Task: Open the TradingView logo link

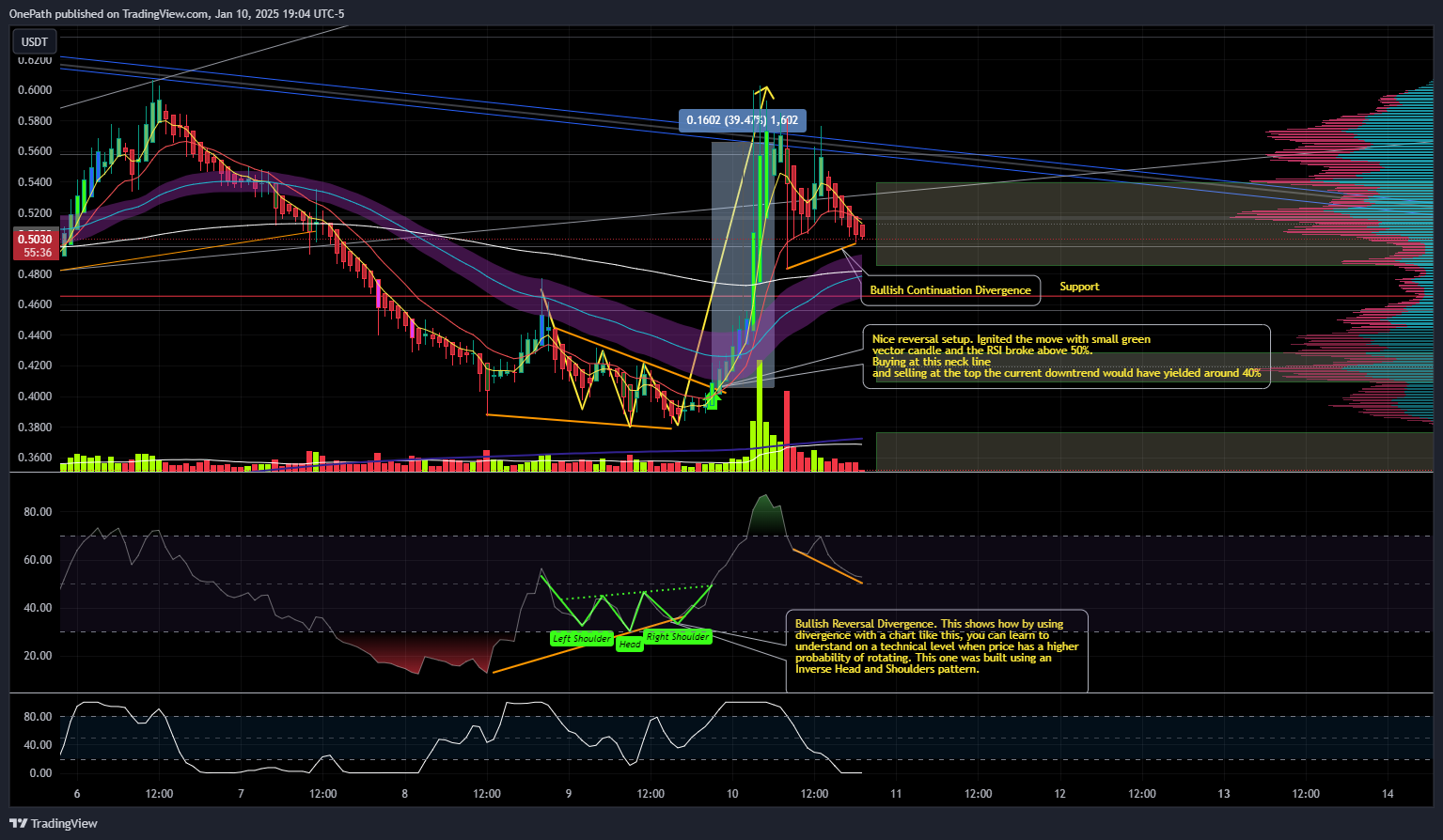Action: point(54,823)
